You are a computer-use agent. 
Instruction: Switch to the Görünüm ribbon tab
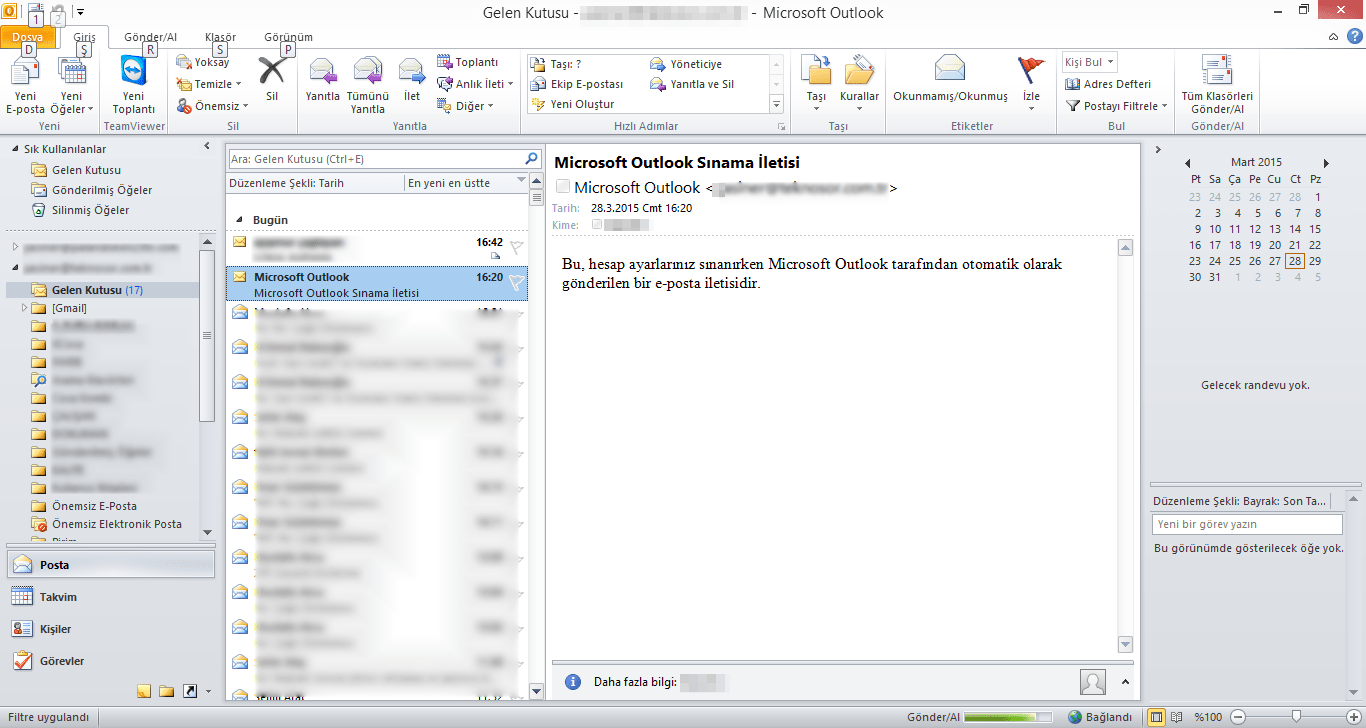[x=288, y=37]
